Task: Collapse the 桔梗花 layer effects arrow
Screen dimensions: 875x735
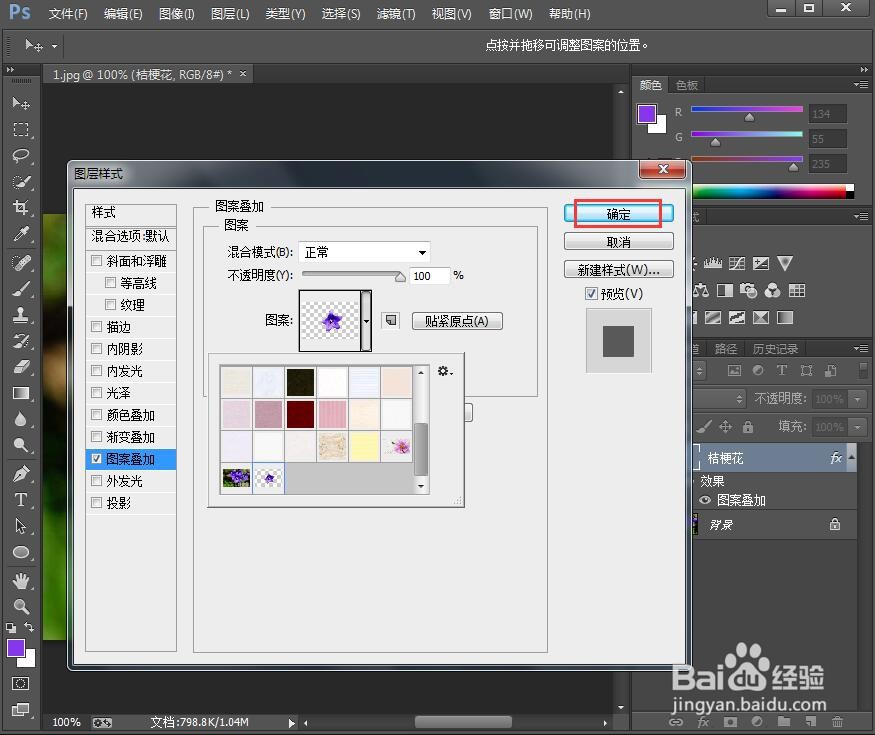Action: (x=852, y=457)
